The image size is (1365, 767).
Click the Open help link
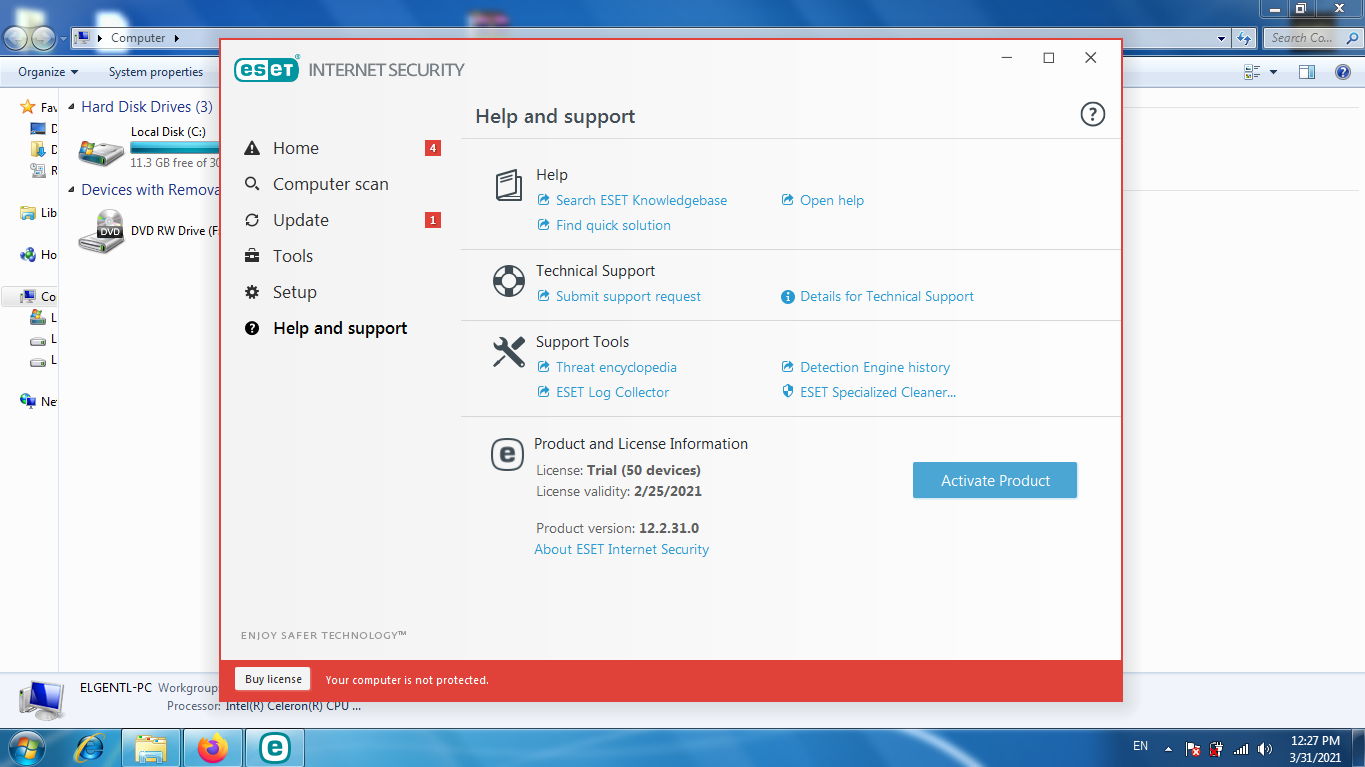(832, 200)
